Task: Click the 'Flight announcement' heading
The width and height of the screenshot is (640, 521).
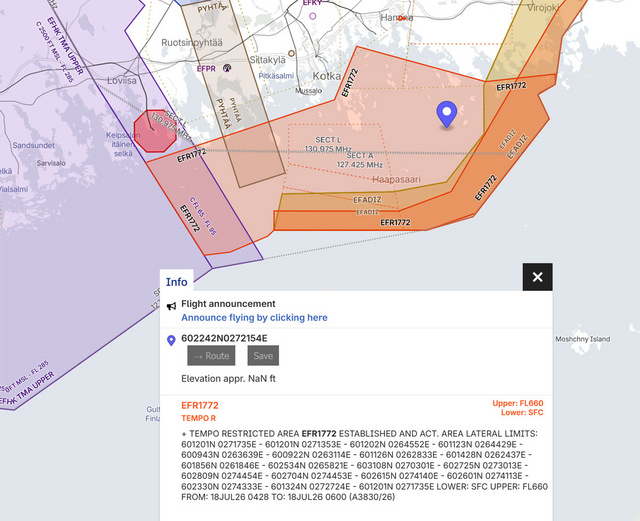Action: (228, 304)
